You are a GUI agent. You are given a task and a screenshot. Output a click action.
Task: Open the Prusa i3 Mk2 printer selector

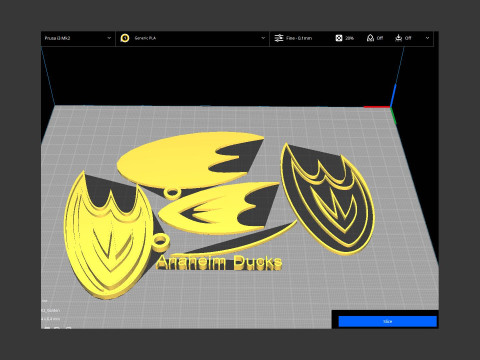[78, 38]
